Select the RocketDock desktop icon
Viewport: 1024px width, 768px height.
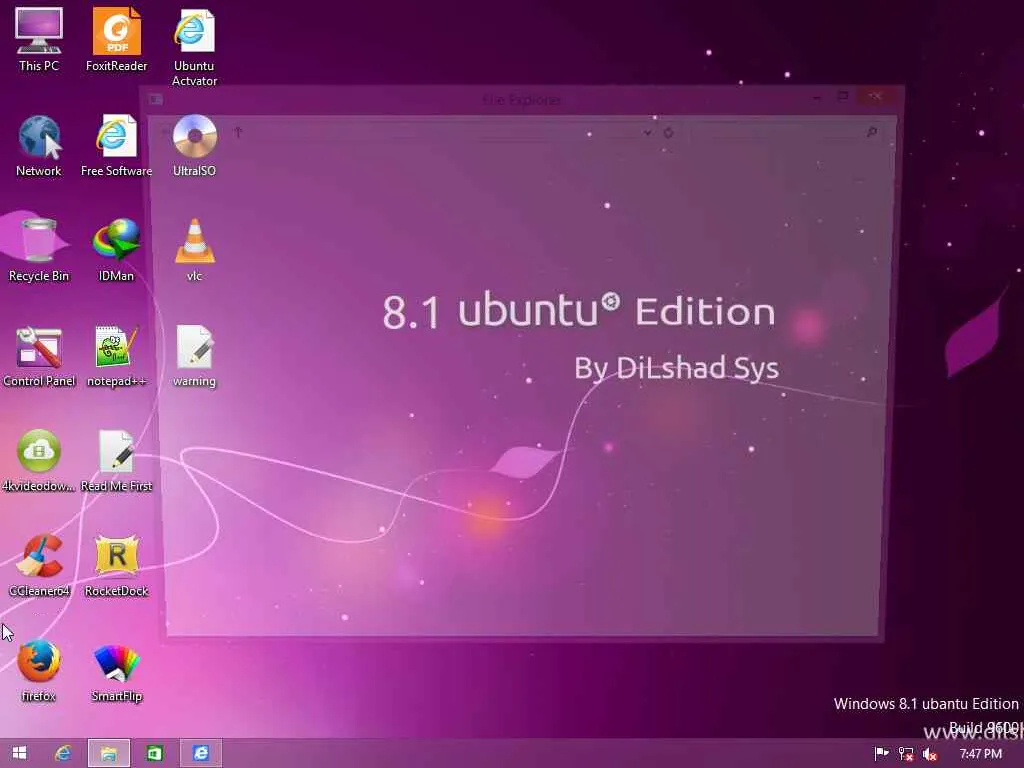click(116, 566)
